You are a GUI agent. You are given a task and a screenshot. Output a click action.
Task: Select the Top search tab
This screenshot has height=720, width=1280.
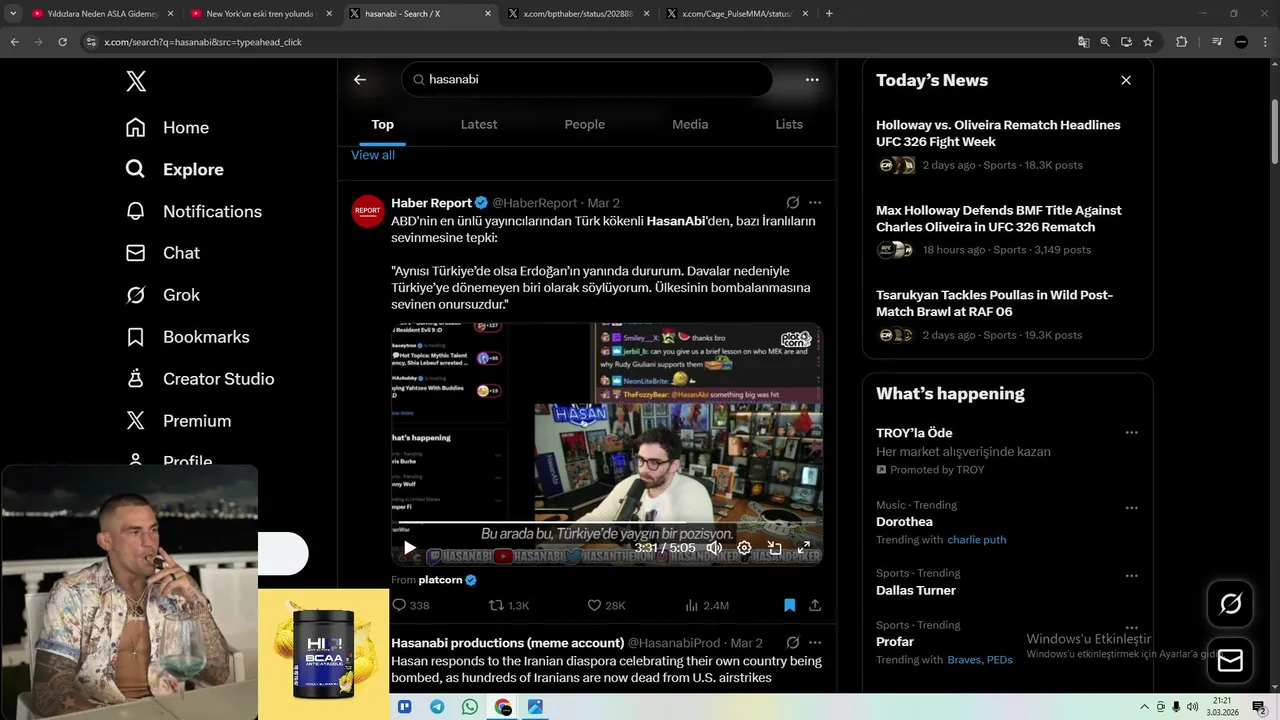point(383,125)
